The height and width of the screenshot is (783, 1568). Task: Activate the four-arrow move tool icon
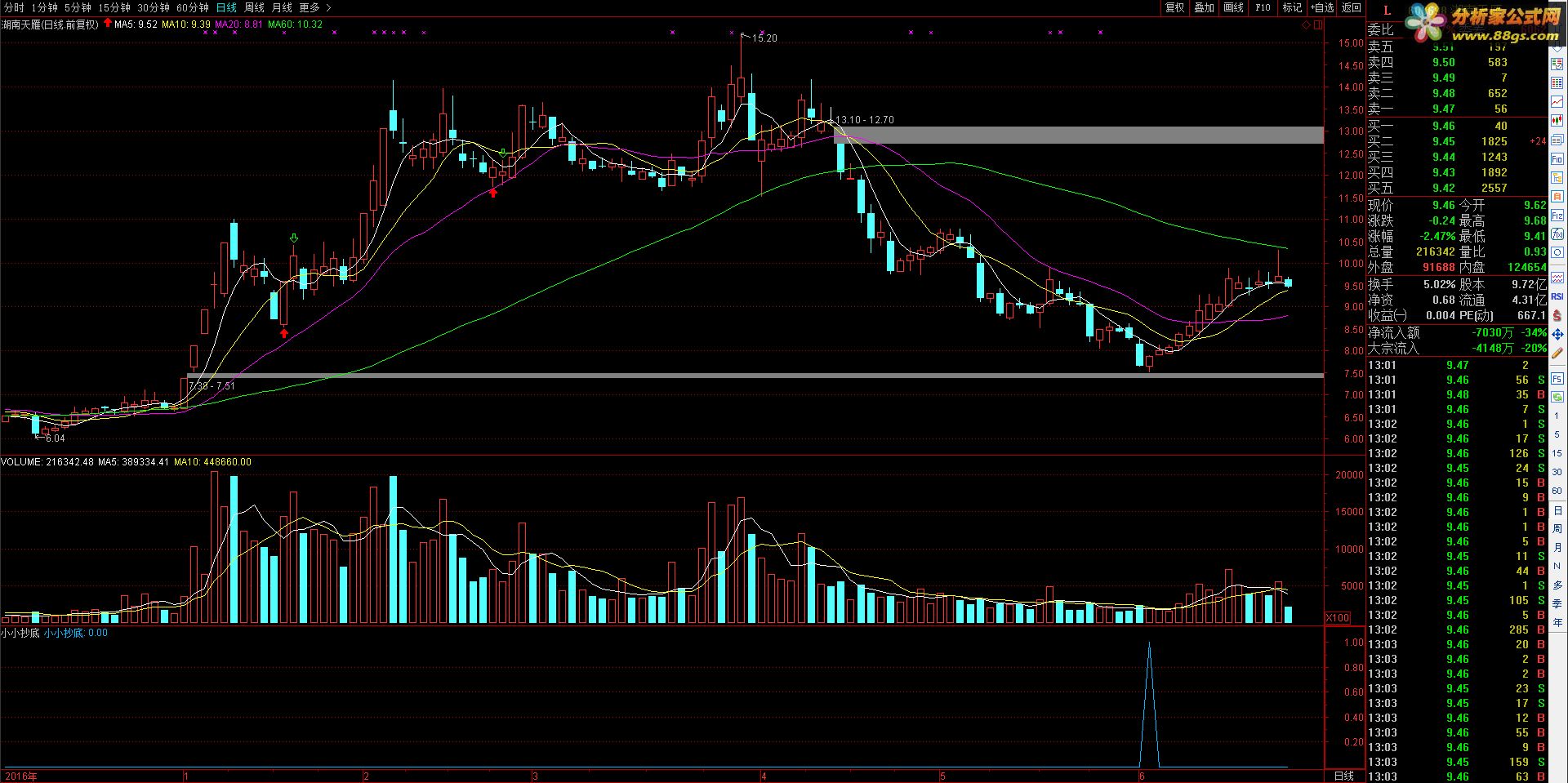pos(1557,335)
